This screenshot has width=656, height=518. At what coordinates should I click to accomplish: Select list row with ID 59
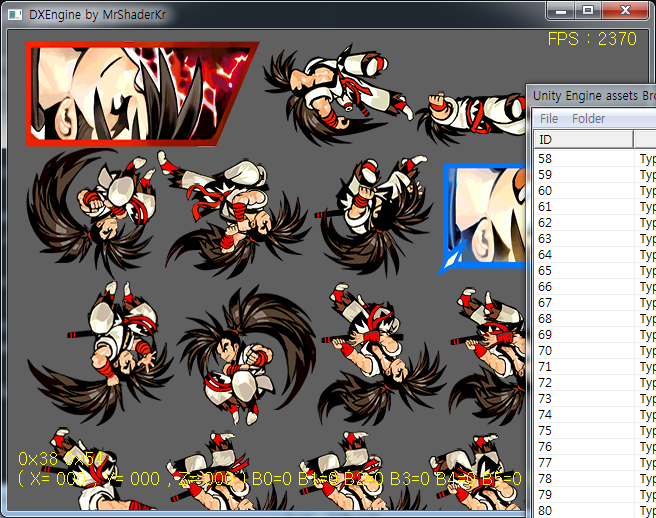[595, 174]
